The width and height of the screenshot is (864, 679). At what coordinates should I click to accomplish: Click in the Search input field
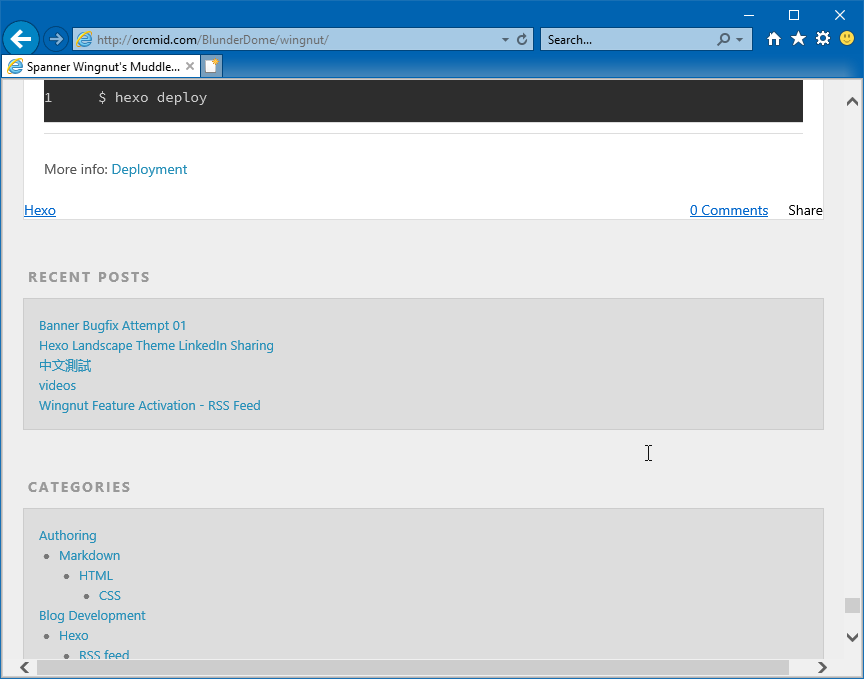[625, 40]
